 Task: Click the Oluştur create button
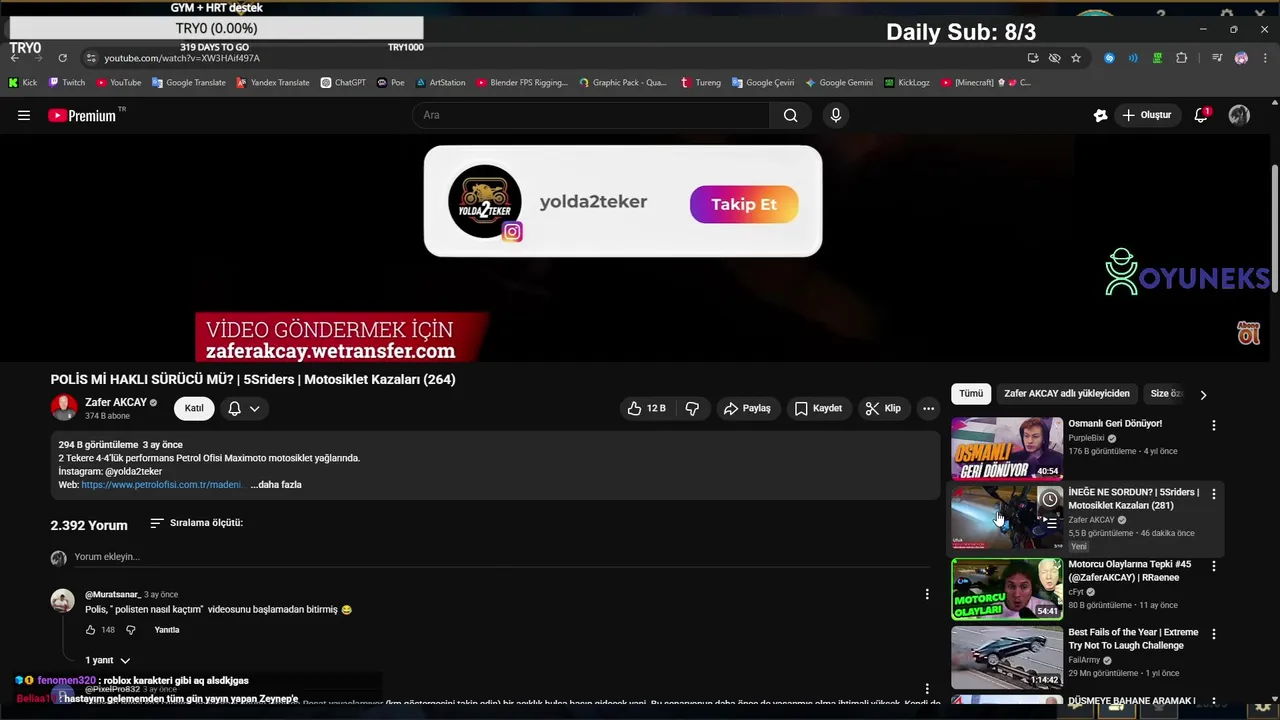click(x=1146, y=115)
